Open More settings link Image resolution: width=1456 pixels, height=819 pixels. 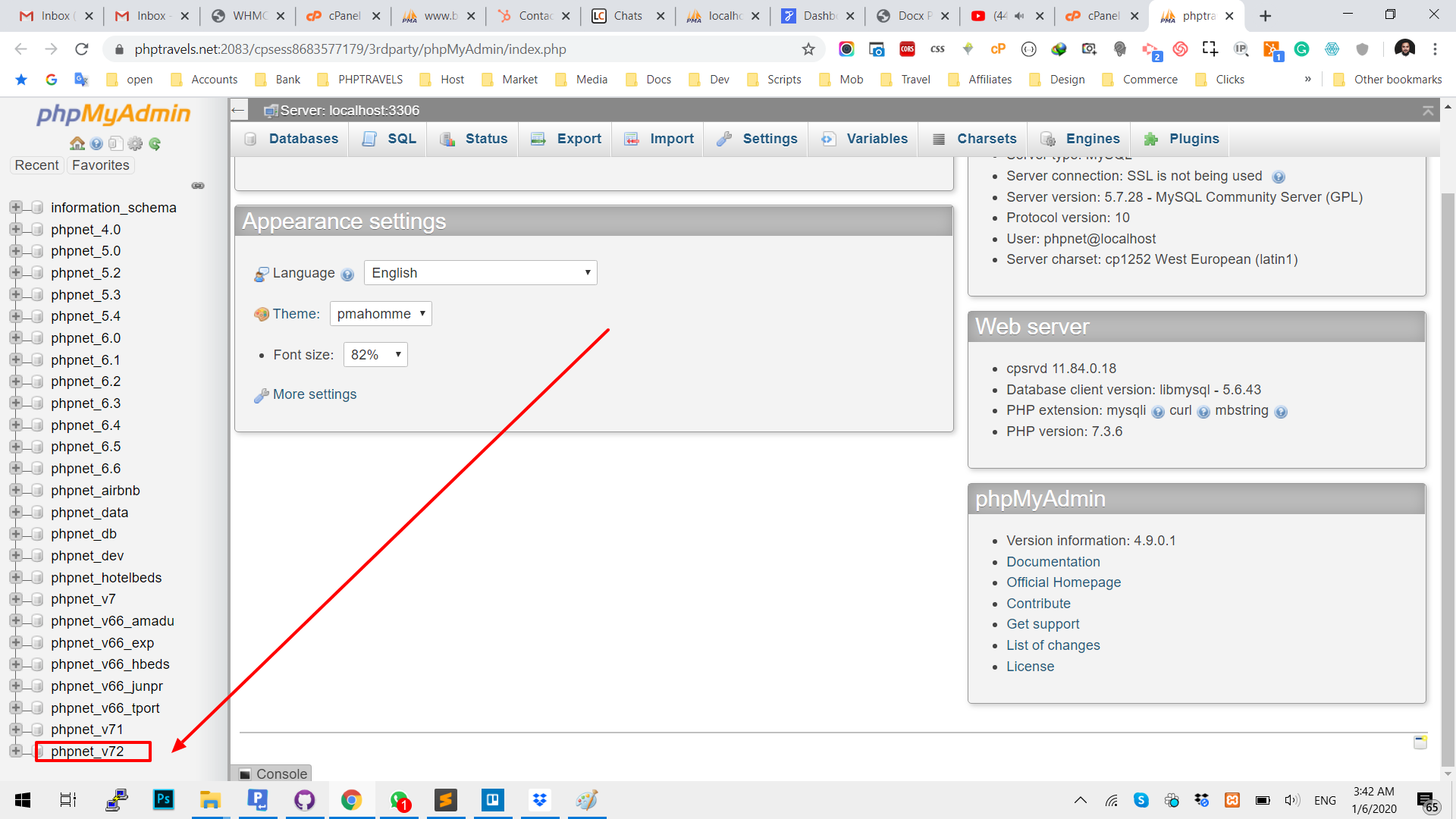coord(314,394)
